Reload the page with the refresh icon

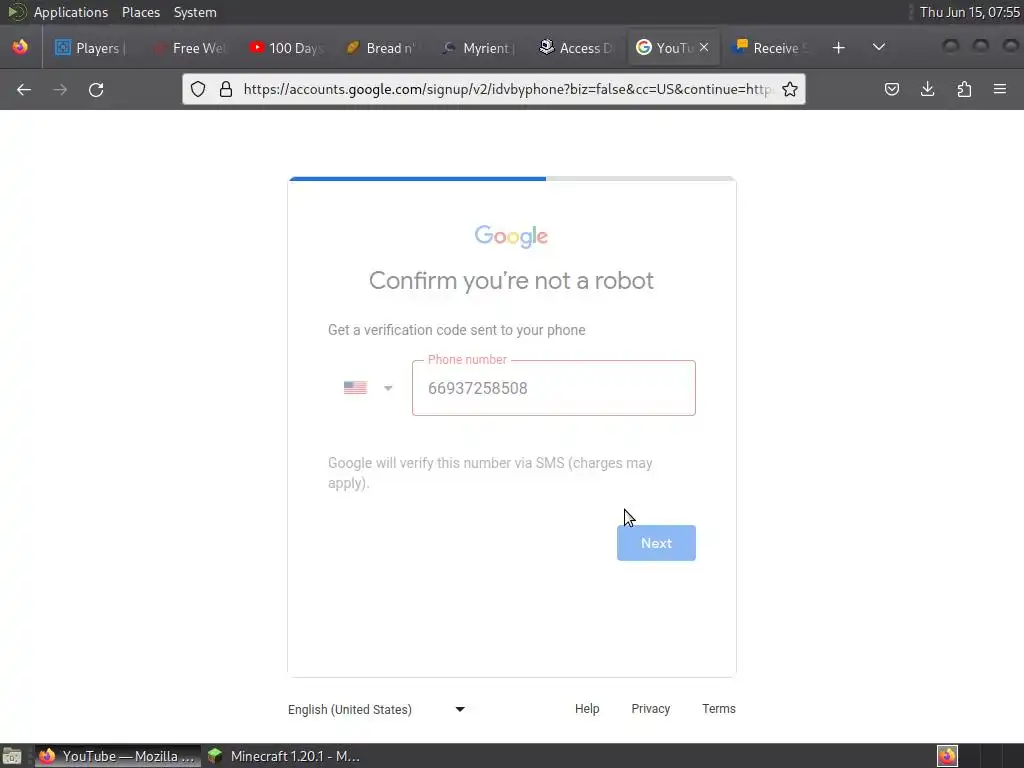(96, 89)
